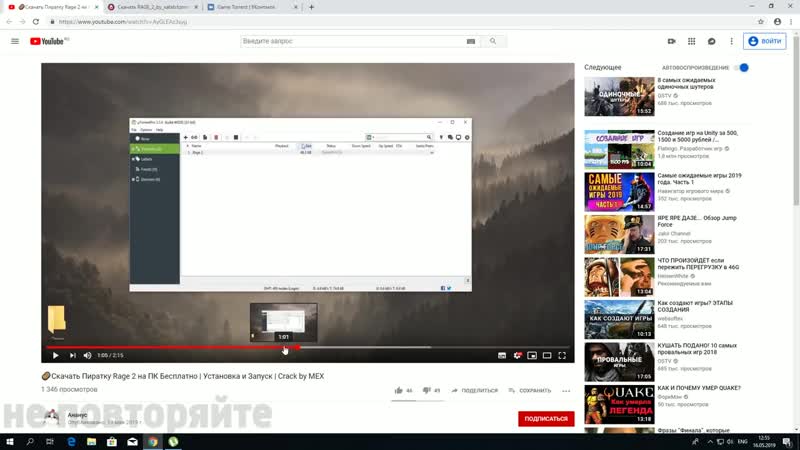The image size is (800, 450).
Task: Click the Поделиться share button
Action: (x=474, y=390)
